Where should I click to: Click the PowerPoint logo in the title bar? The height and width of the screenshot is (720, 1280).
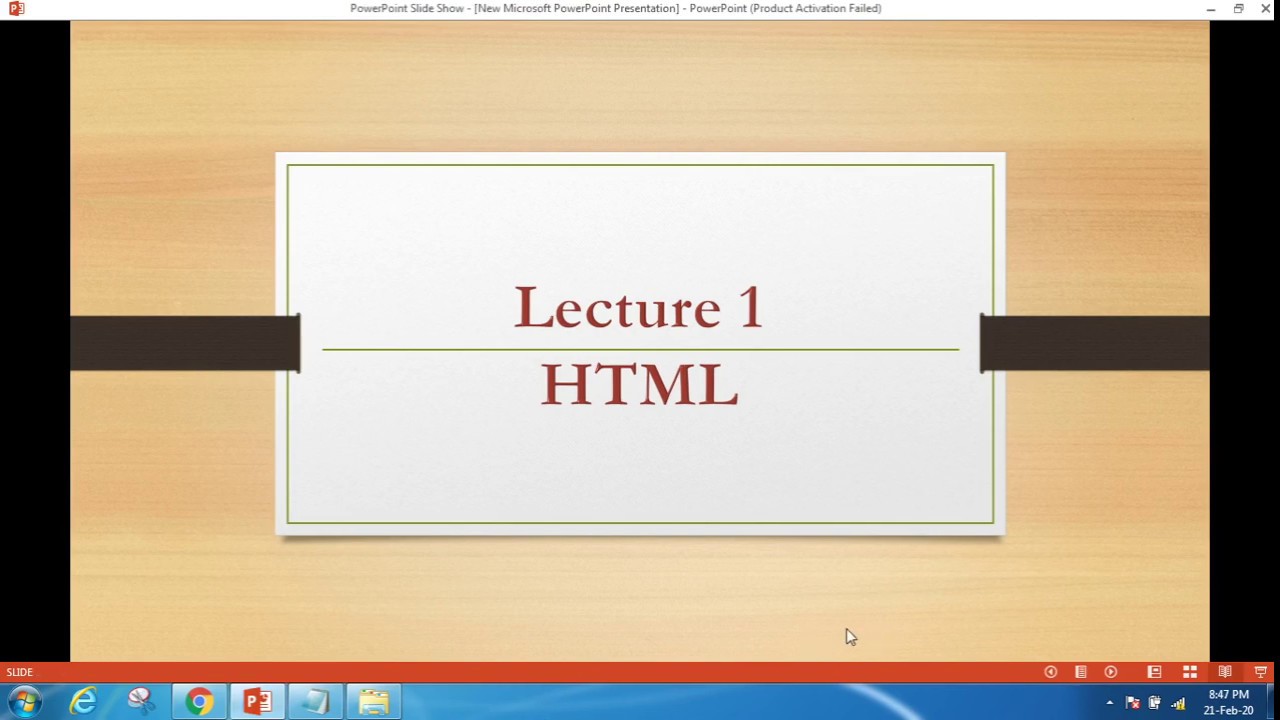pos(16,8)
